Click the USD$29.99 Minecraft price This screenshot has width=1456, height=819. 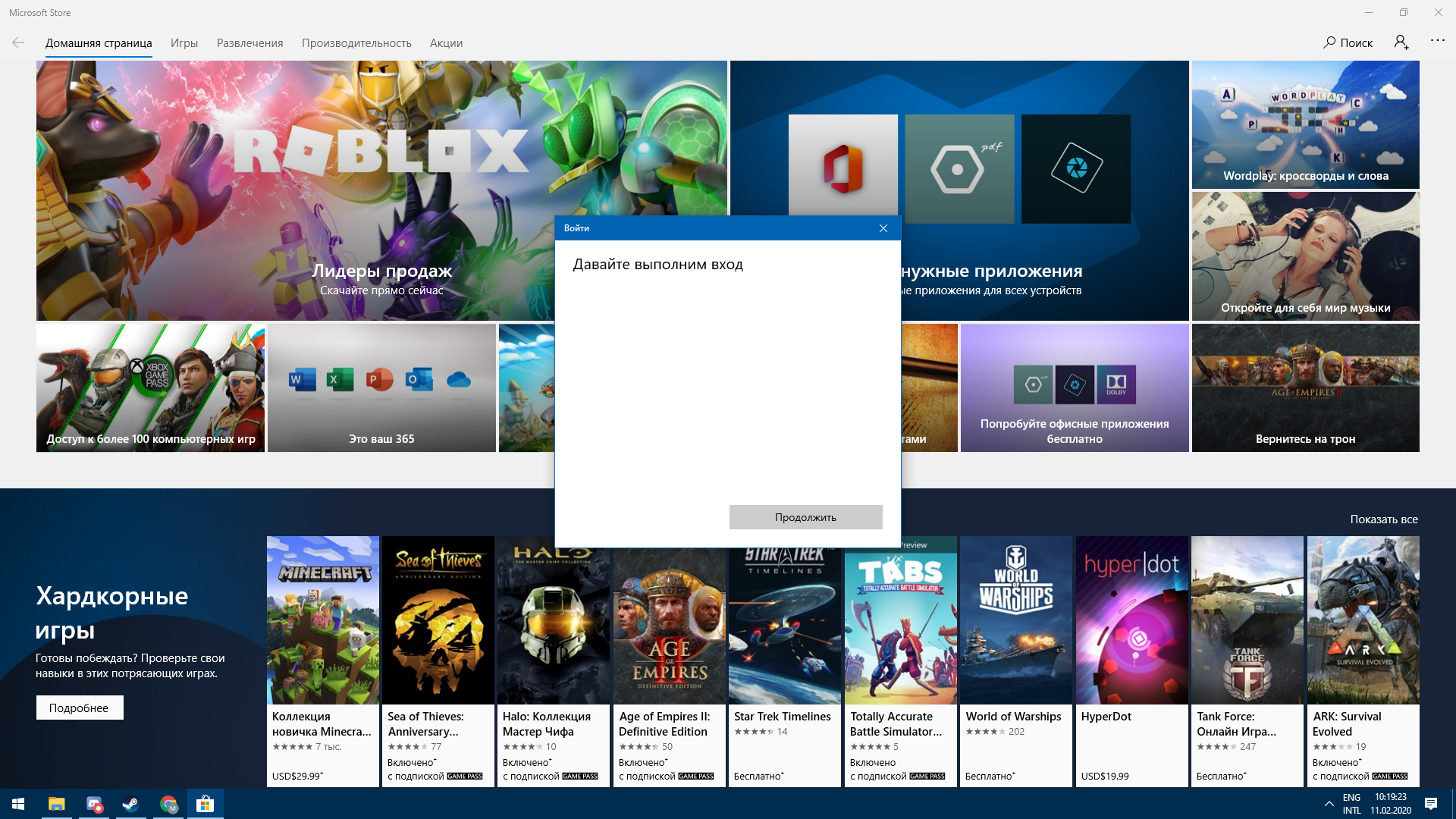pyautogui.click(x=297, y=776)
